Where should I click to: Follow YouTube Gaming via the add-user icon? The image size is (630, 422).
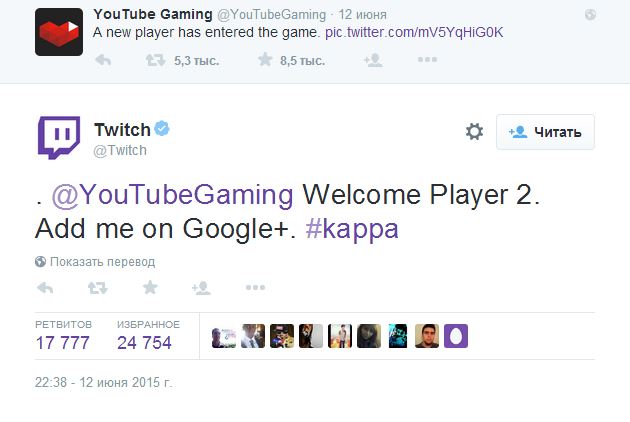(x=373, y=60)
